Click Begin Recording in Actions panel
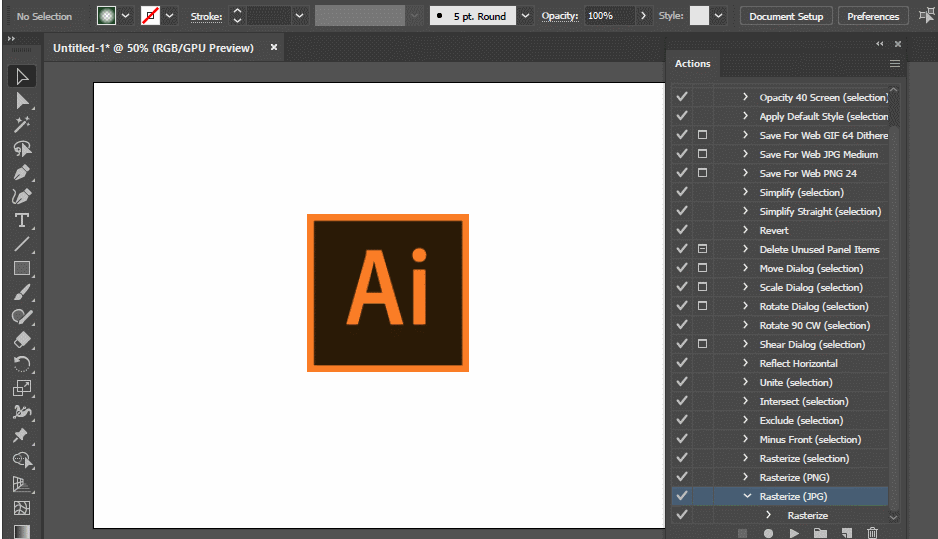 click(768, 533)
